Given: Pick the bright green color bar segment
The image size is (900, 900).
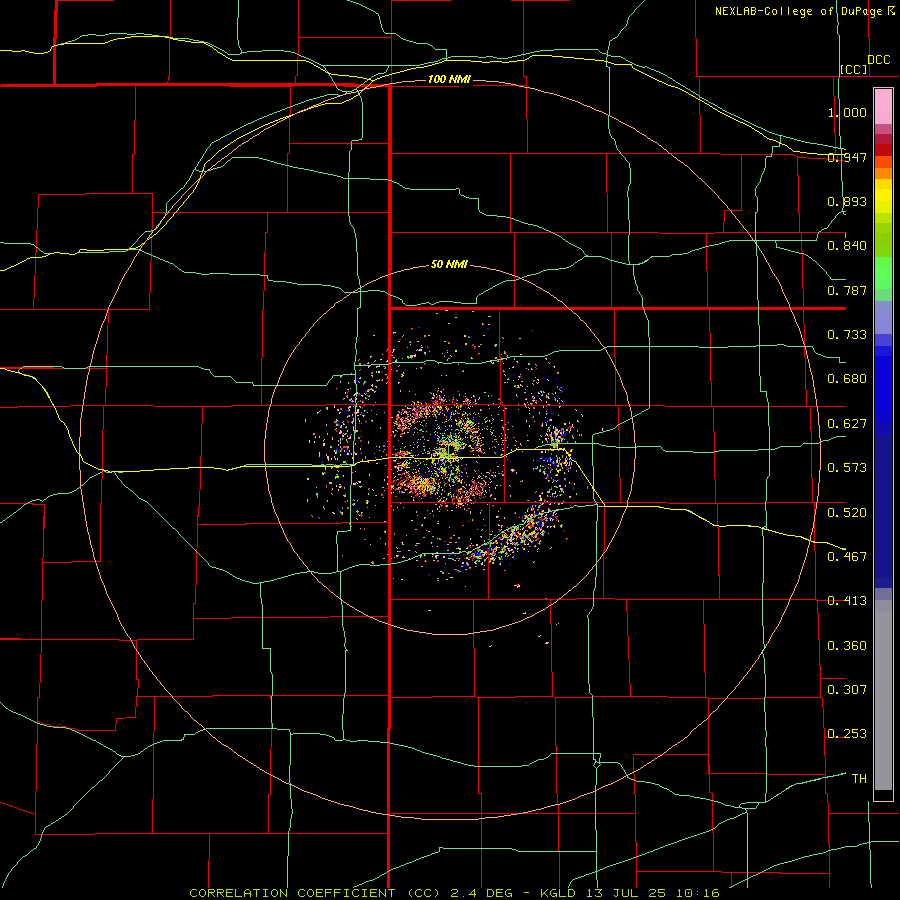Looking at the screenshot, I should [883, 273].
